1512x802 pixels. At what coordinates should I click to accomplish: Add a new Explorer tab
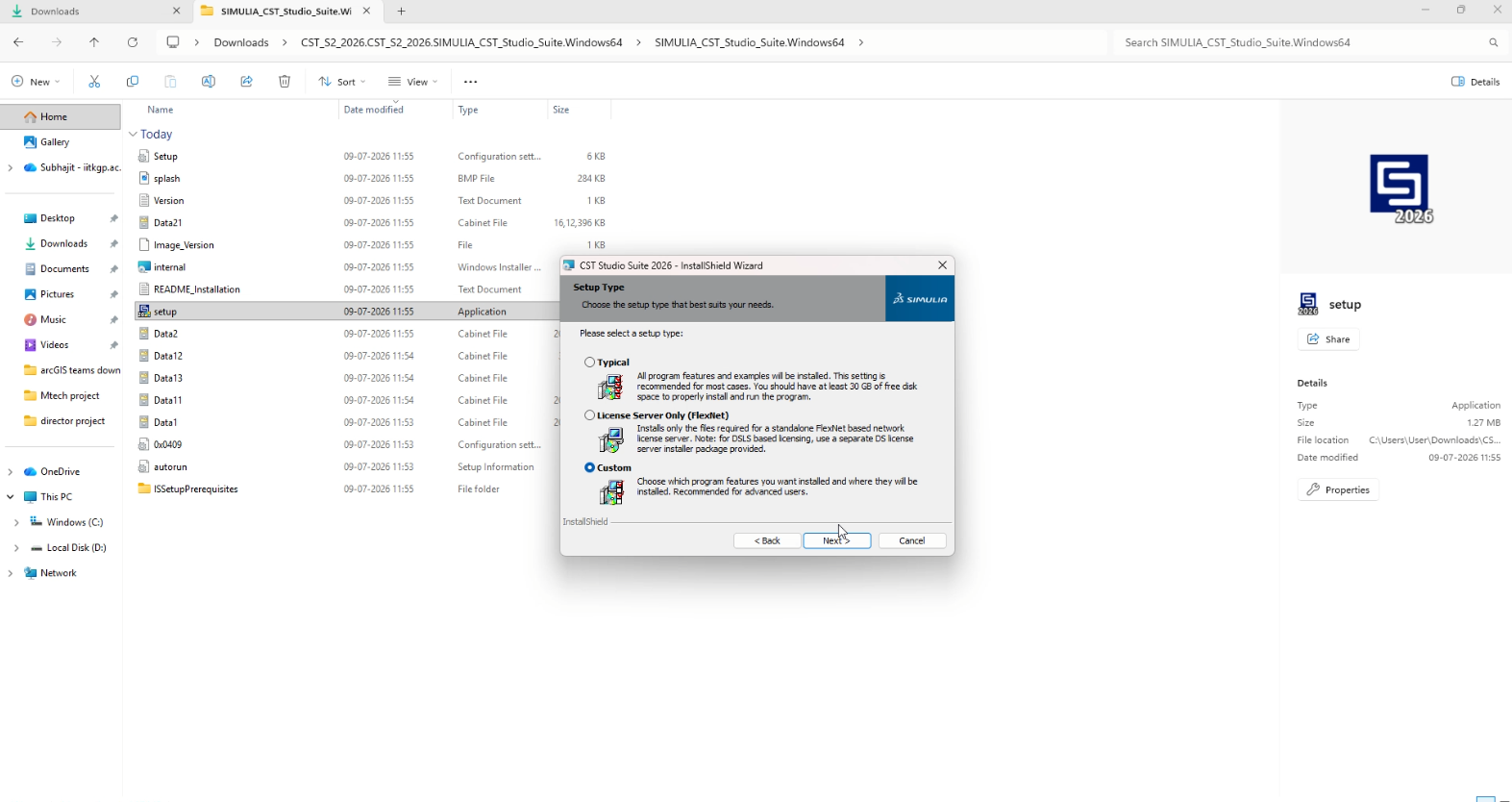point(401,12)
